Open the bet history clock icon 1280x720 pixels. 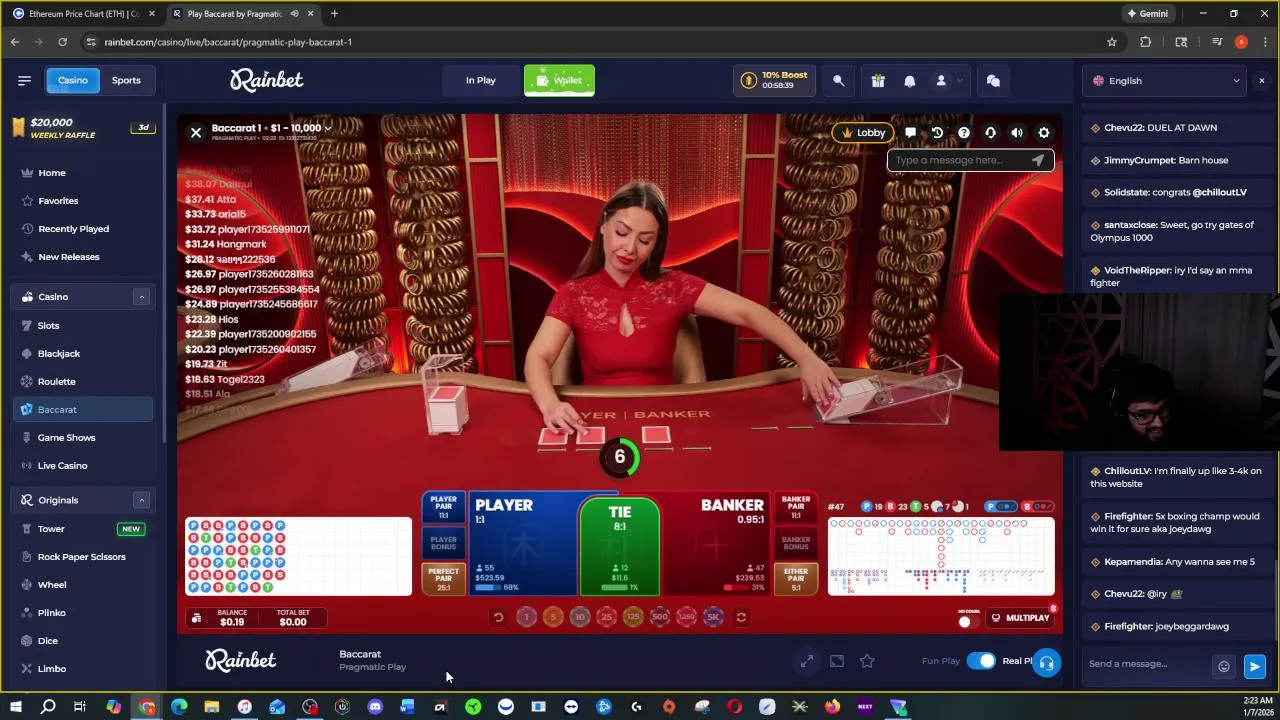(x=937, y=132)
